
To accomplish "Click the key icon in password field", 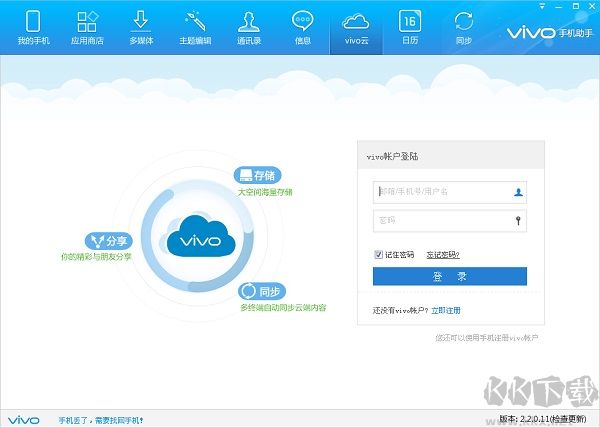I will [x=518, y=220].
